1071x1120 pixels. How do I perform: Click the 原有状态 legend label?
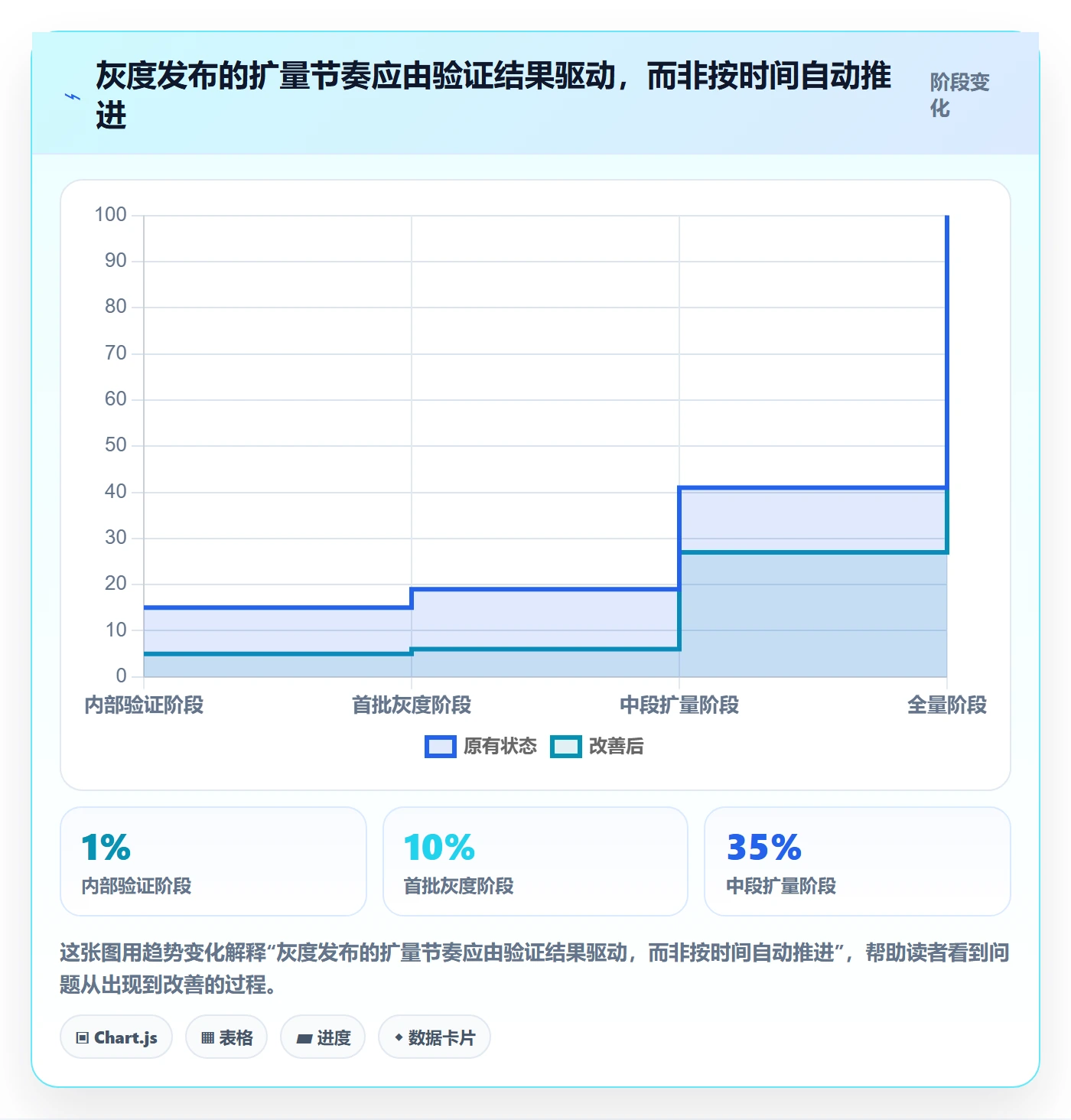click(x=500, y=747)
